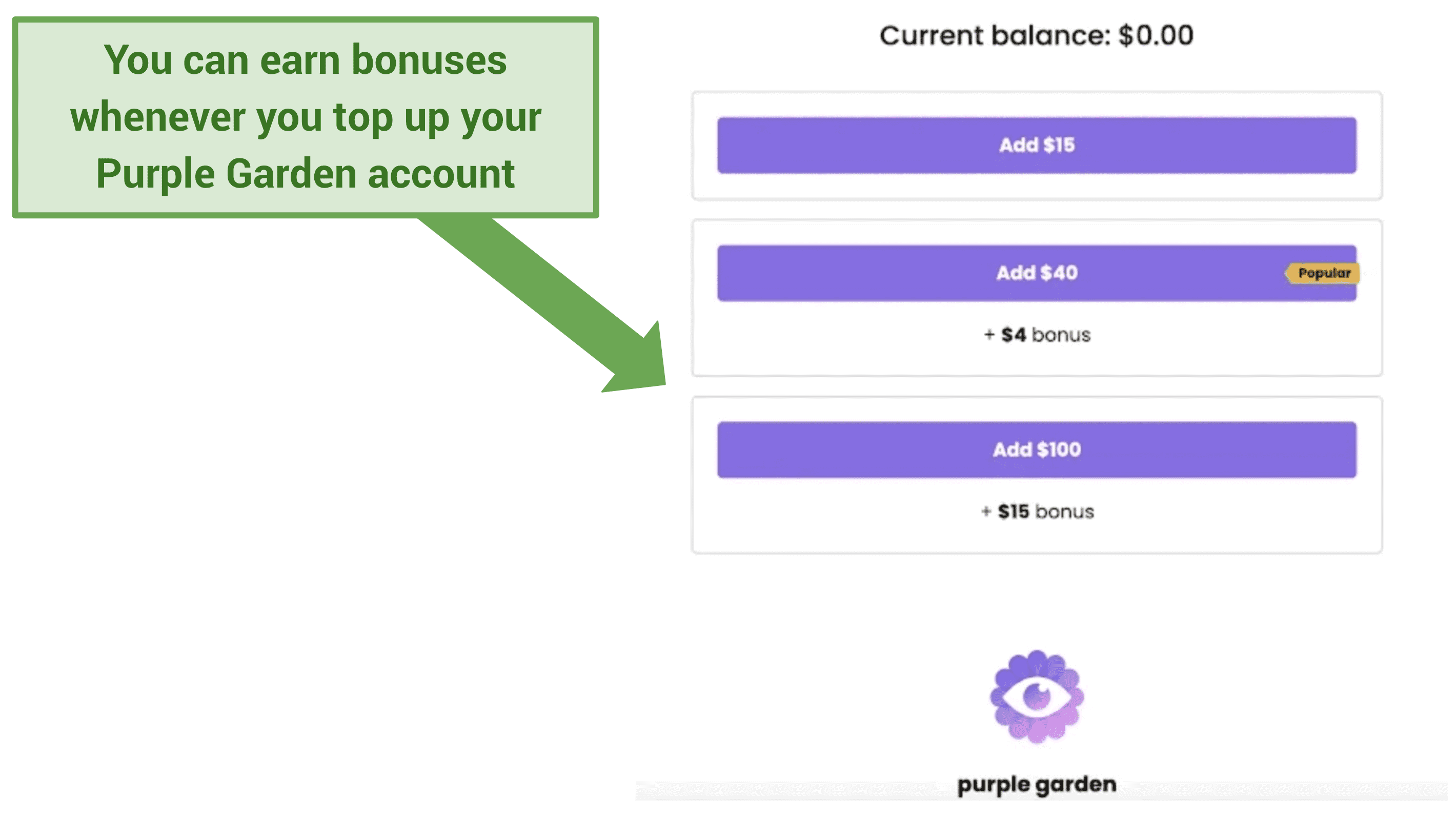Click the + $15 bonus label
Screen dimensions: 1456x820
(x=1037, y=511)
